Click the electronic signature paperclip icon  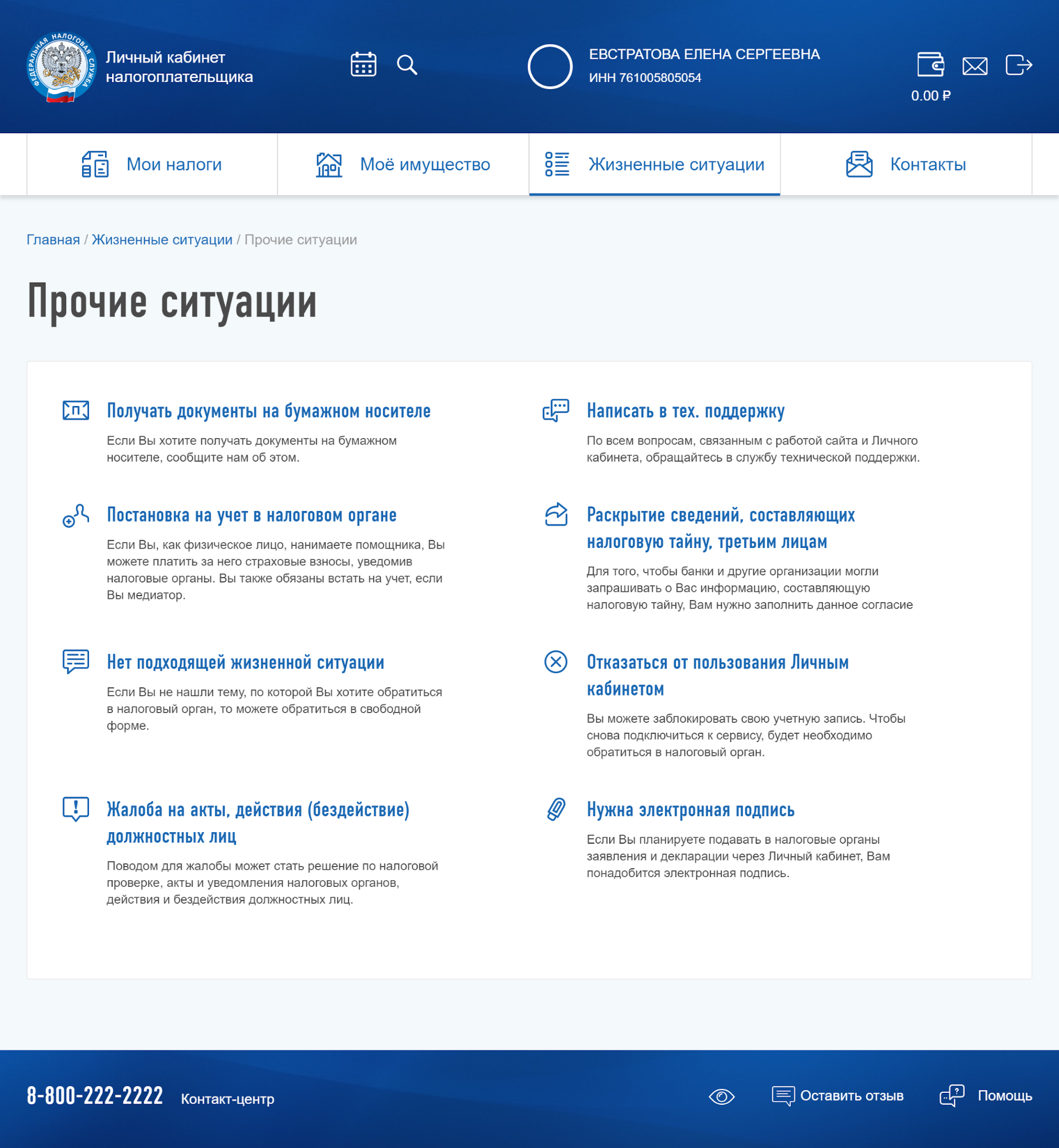pos(555,809)
